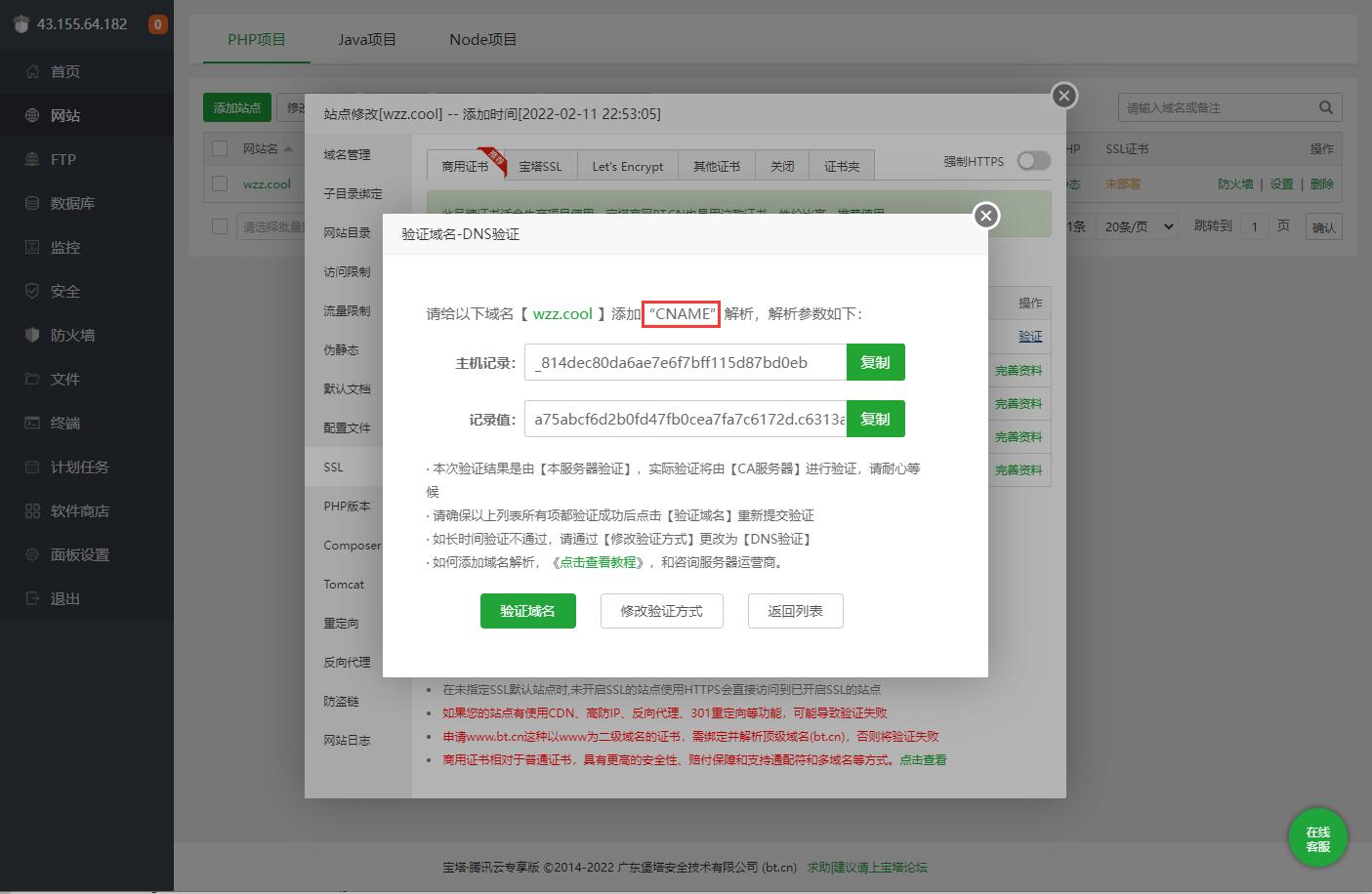Open the 点击查看教程 link
Viewport: 1372px width, 894px height.
pyautogui.click(x=599, y=562)
